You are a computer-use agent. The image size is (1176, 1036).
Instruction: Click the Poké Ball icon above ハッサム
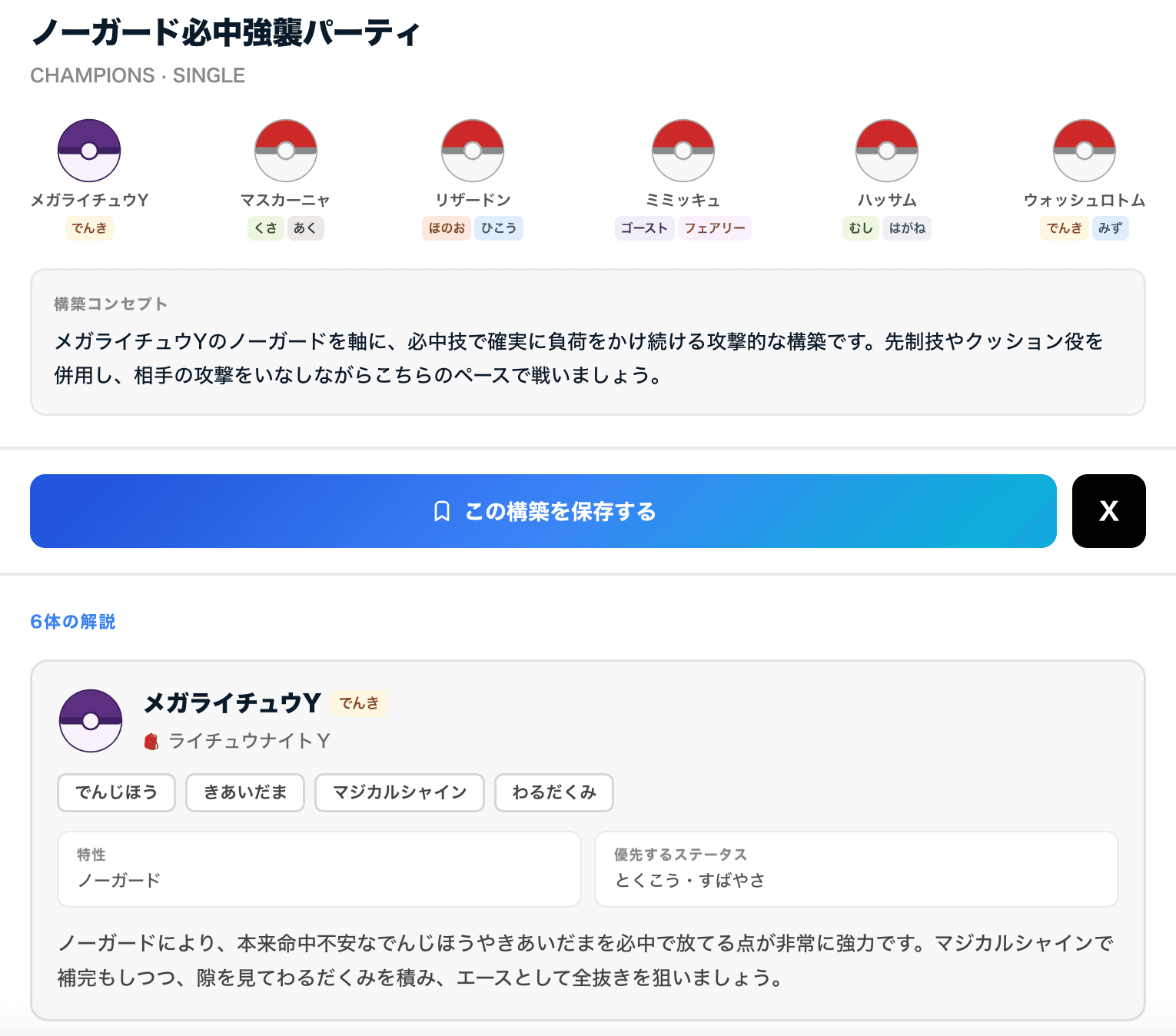pos(887,151)
